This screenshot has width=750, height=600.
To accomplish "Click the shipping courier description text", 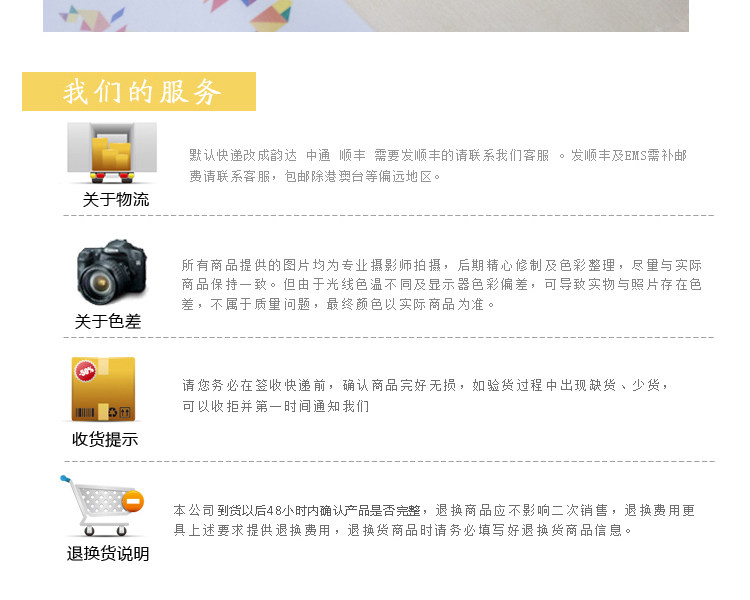I will (438, 166).
